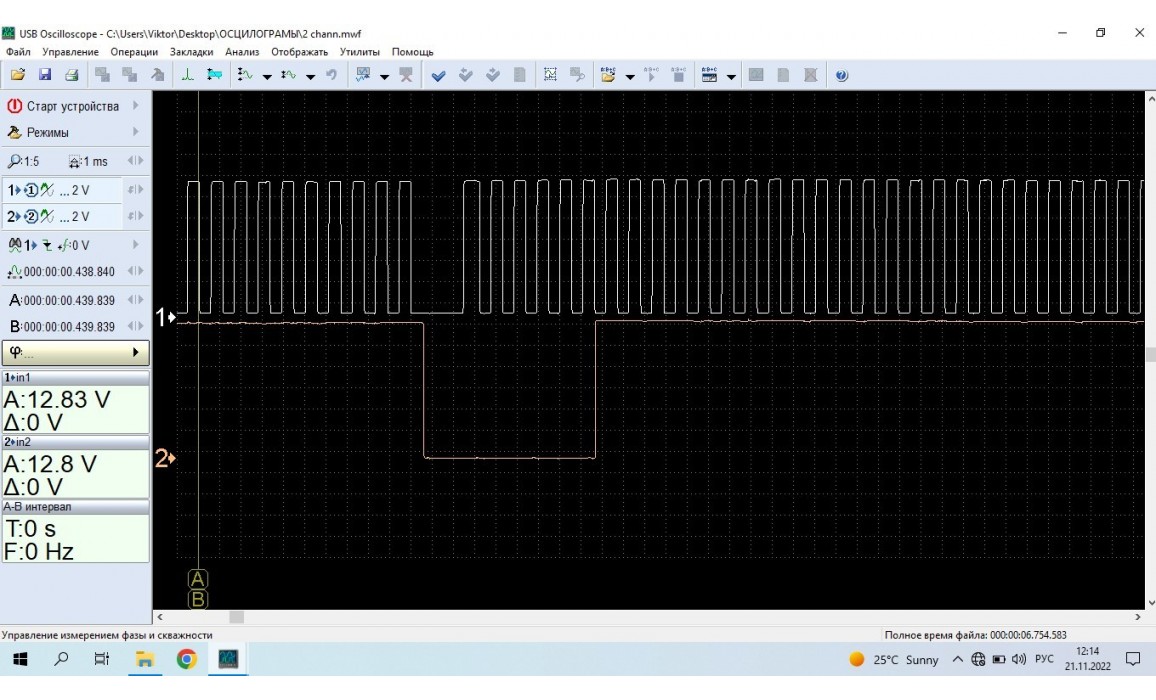Viewport: 1156px width, 700px height.
Task: Click the dotted selection frame toolbar icon
Action: [550, 75]
